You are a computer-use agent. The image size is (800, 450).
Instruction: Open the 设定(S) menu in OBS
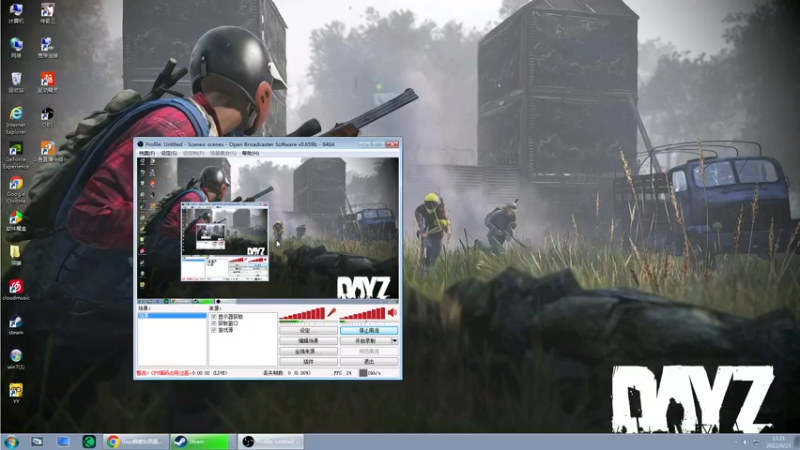pyautogui.click(x=169, y=153)
